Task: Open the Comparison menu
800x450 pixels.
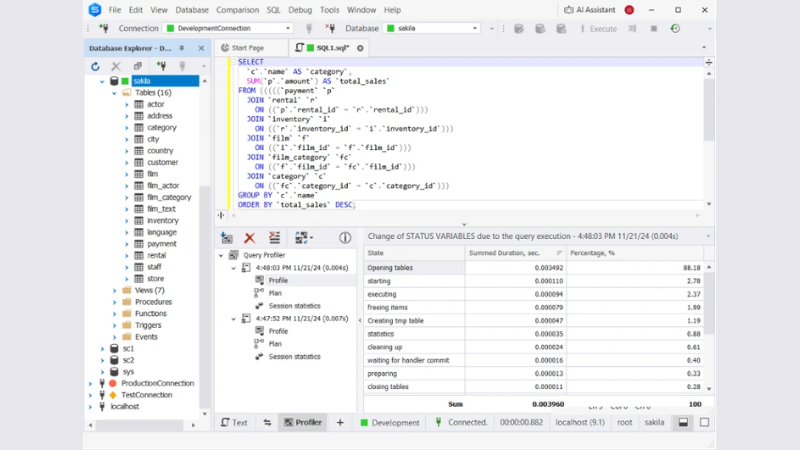Action: coord(238,10)
